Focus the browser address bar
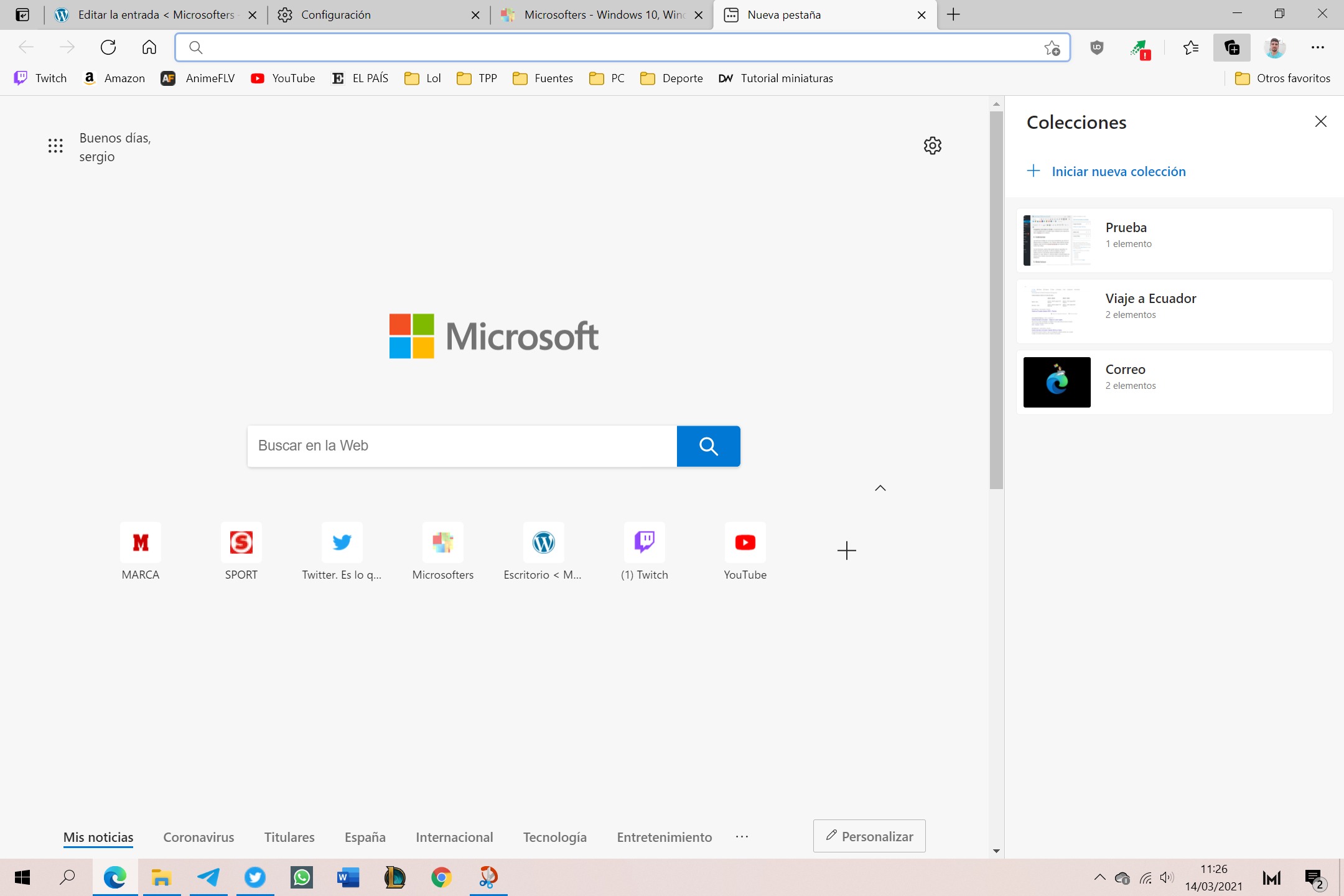Image resolution: width=1344 pixels, height=896 pixels. click(622, 47)
